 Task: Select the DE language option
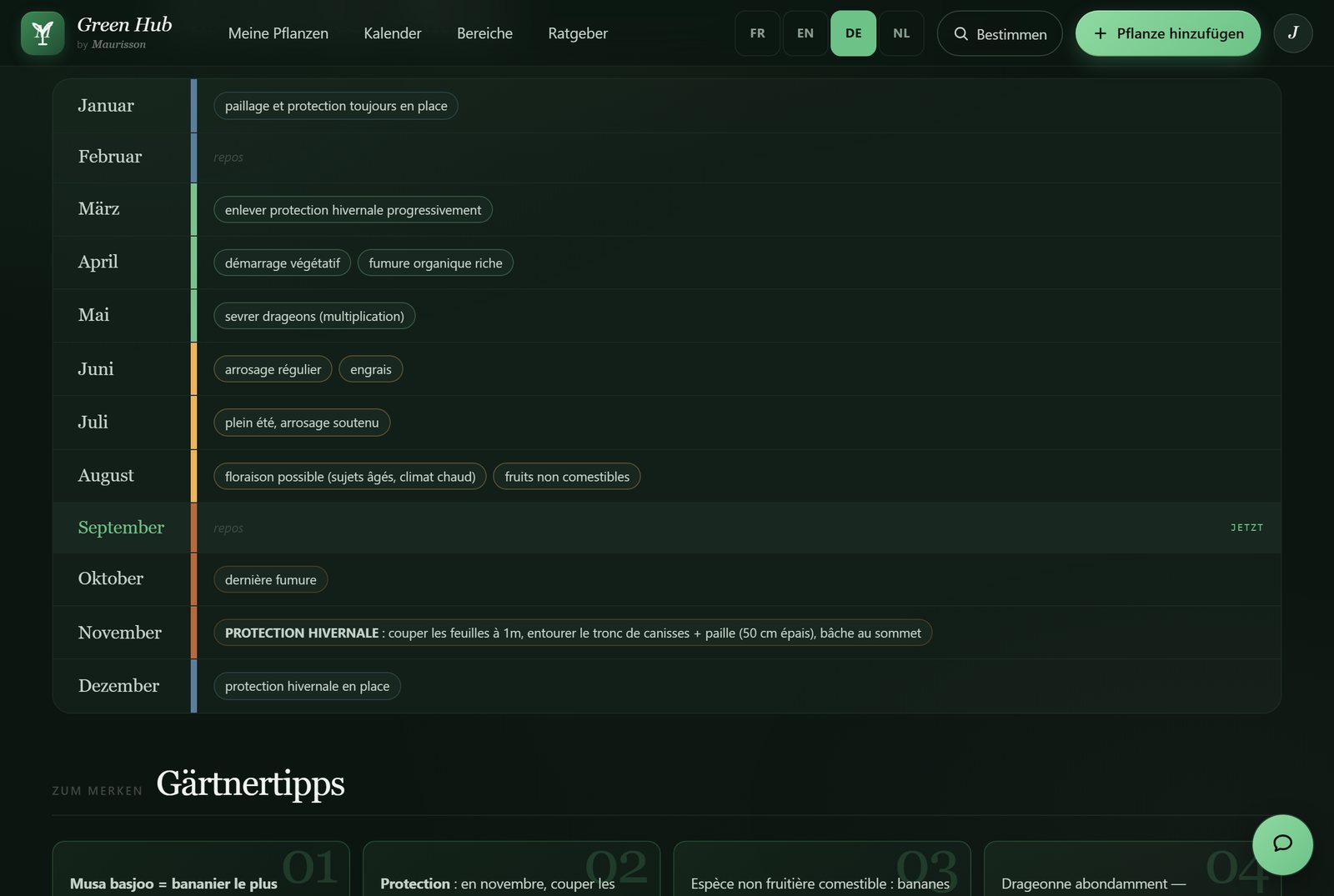coord(853,33)
